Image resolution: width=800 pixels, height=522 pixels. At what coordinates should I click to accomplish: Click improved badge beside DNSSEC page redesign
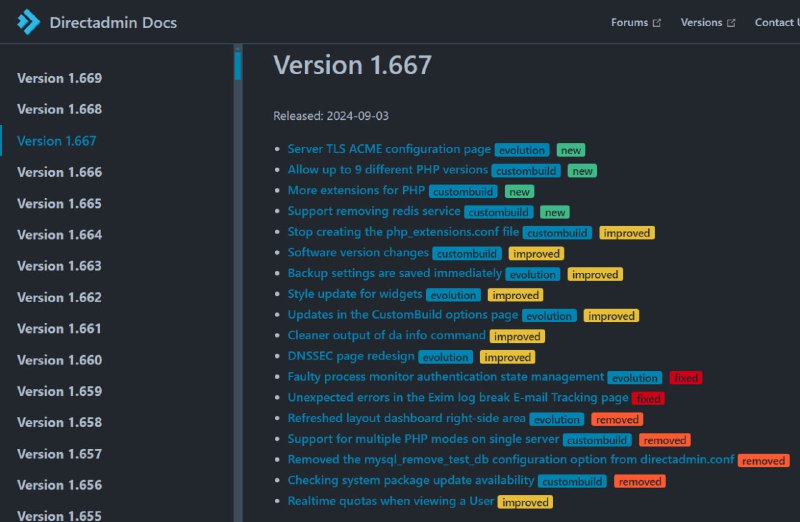508,357
